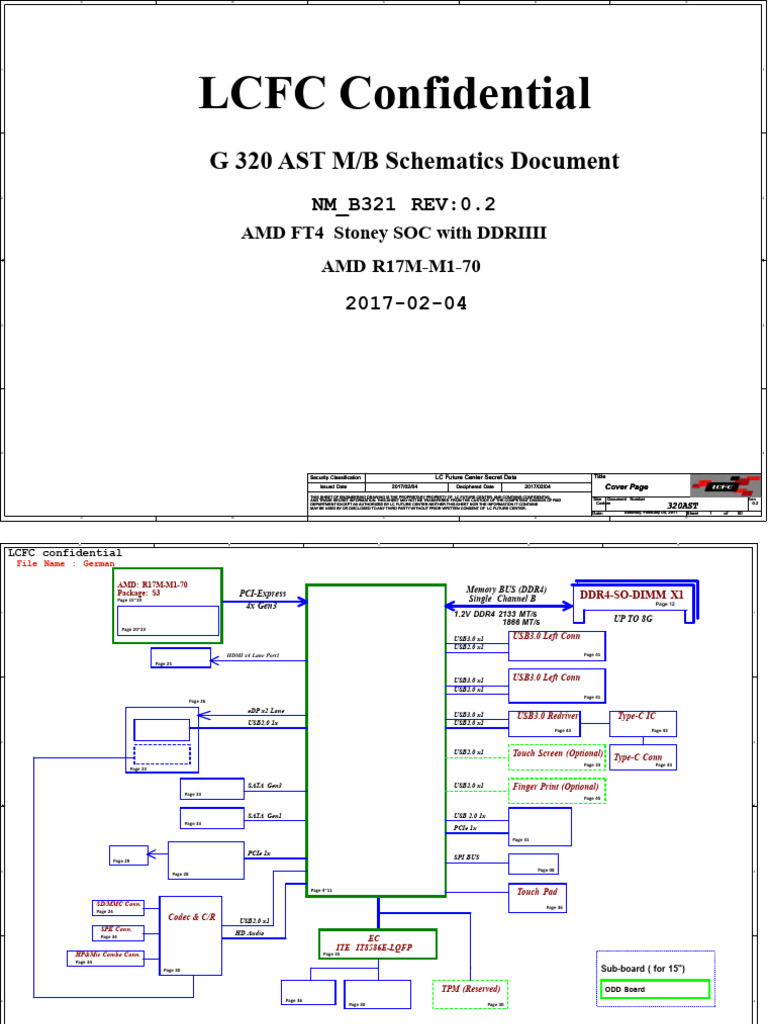The height and width of the screenshot is (1024, 768).
Task: Select the "USB3.0 Redriver" block
Action: point(544,724)
